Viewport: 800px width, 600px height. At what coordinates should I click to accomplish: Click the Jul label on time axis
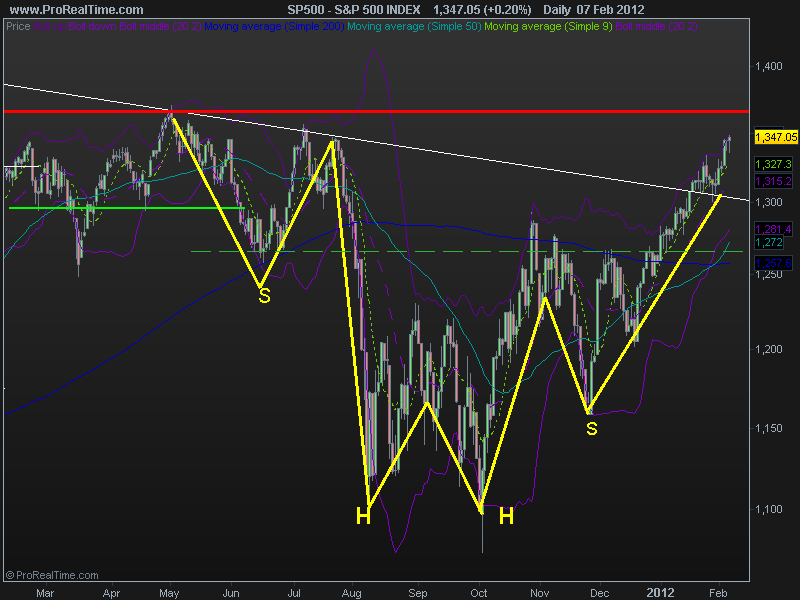coord(294,593)
